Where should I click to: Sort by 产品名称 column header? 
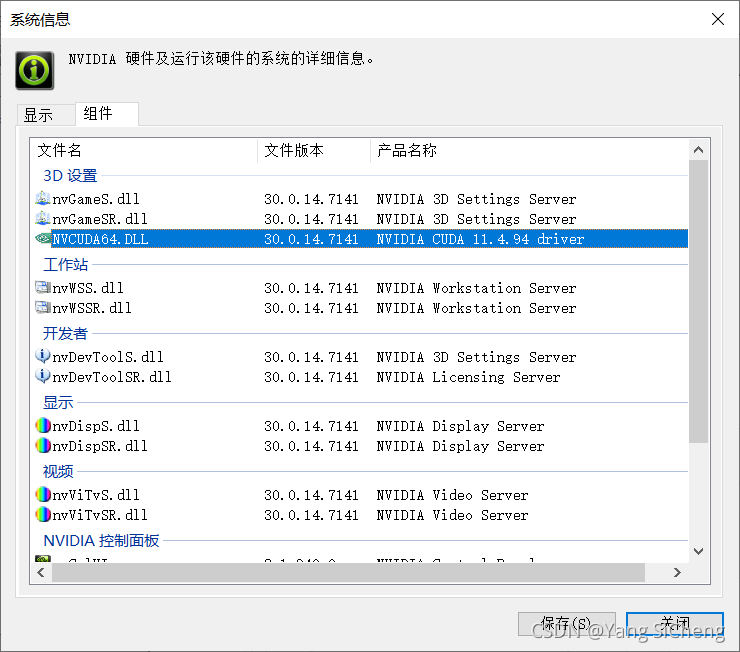pos(529,150)
